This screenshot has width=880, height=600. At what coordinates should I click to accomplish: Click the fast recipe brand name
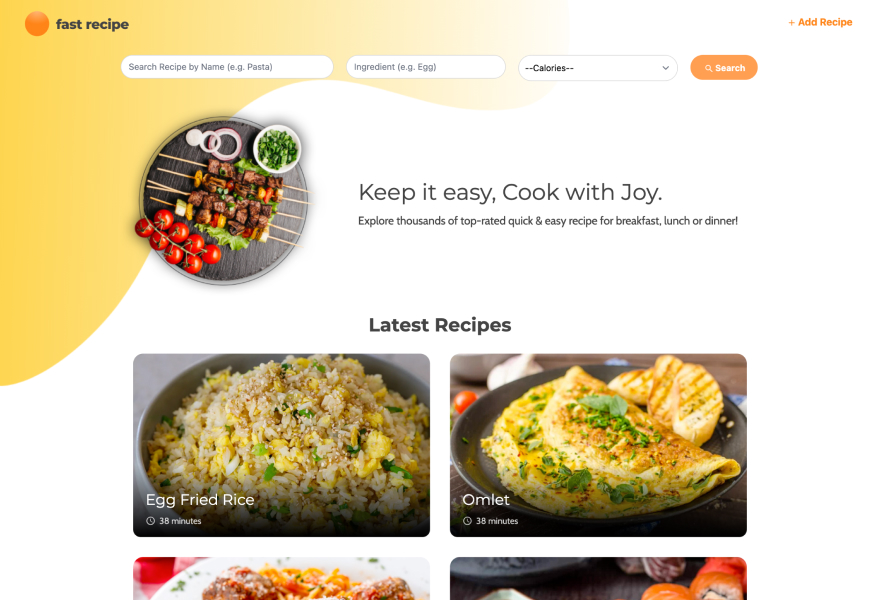pyautogui.click(x=92, y=24)
